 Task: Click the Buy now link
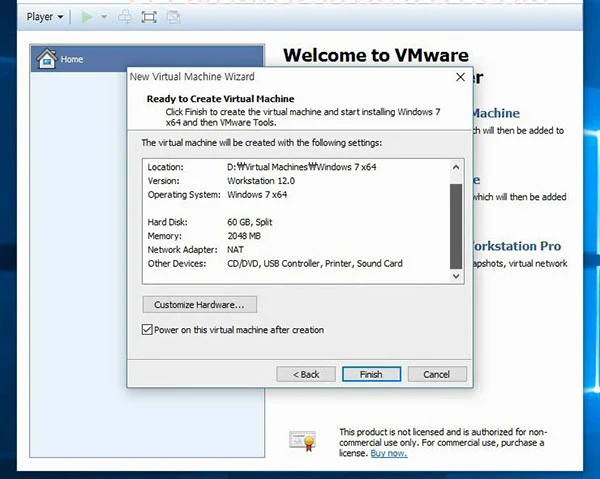(x=389, y=453)
